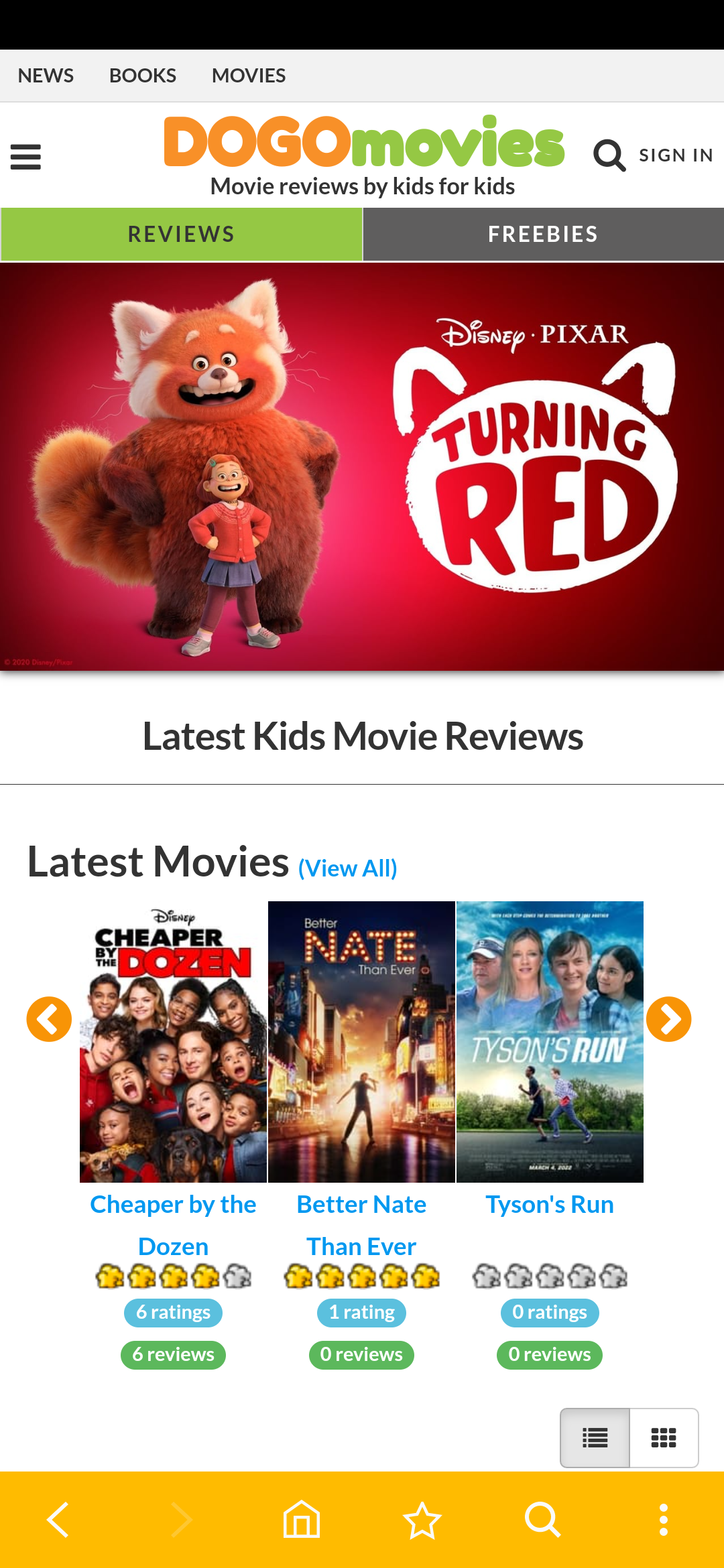
Task: Switch to list view toggle
Action: tap(595, 1438)
